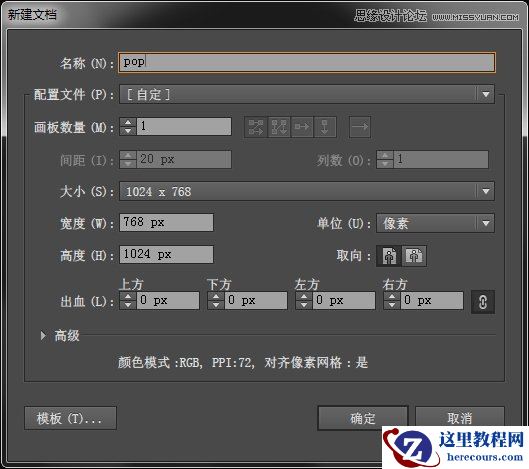
Task: Choose portrait orientation icon
Action: (x=389, y=256)
